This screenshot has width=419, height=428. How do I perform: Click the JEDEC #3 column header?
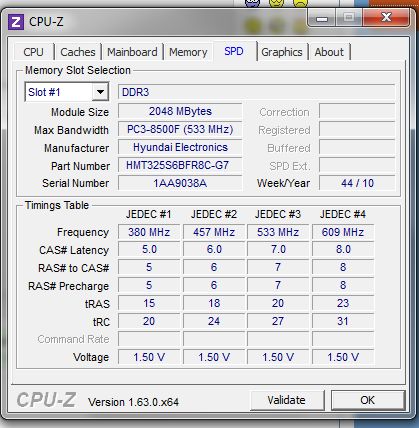point(278,214)
